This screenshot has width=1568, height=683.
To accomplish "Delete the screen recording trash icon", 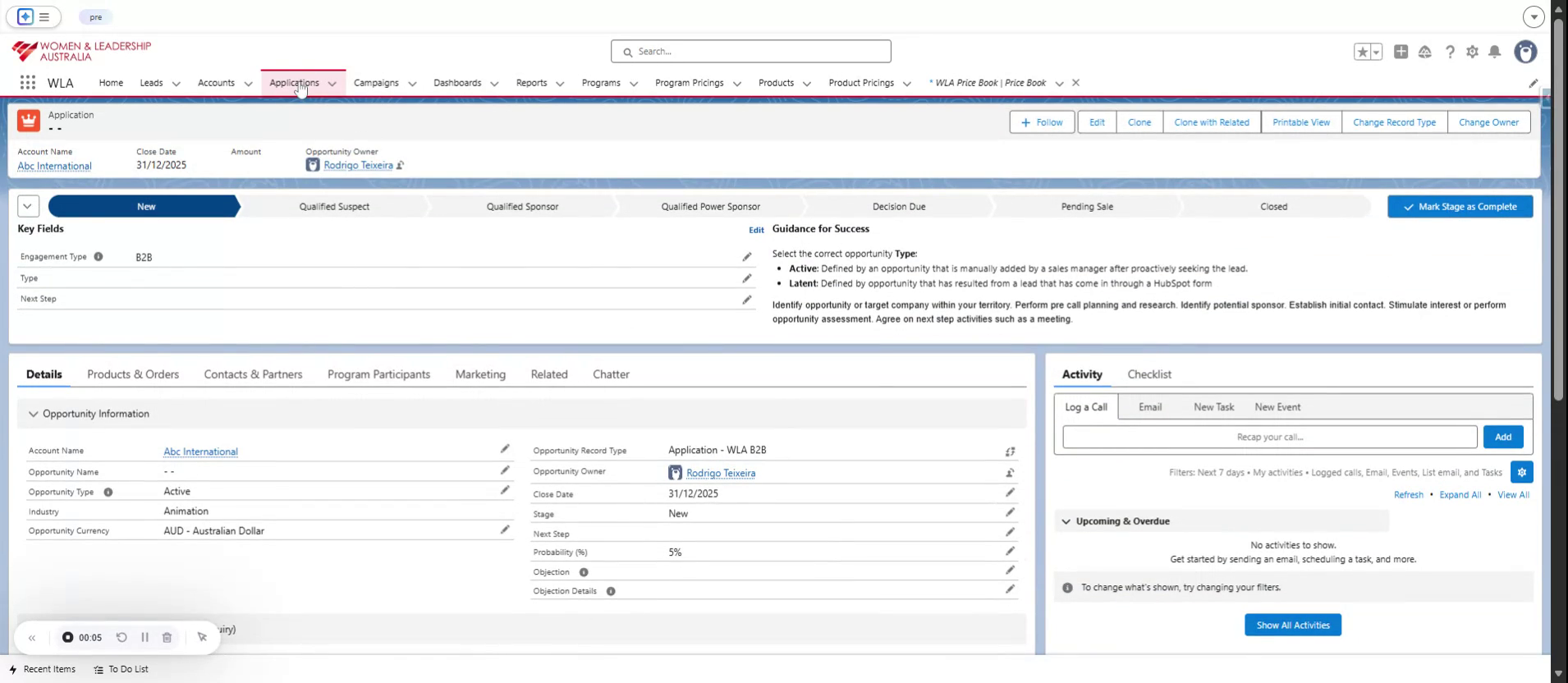I will click(167, 638).
